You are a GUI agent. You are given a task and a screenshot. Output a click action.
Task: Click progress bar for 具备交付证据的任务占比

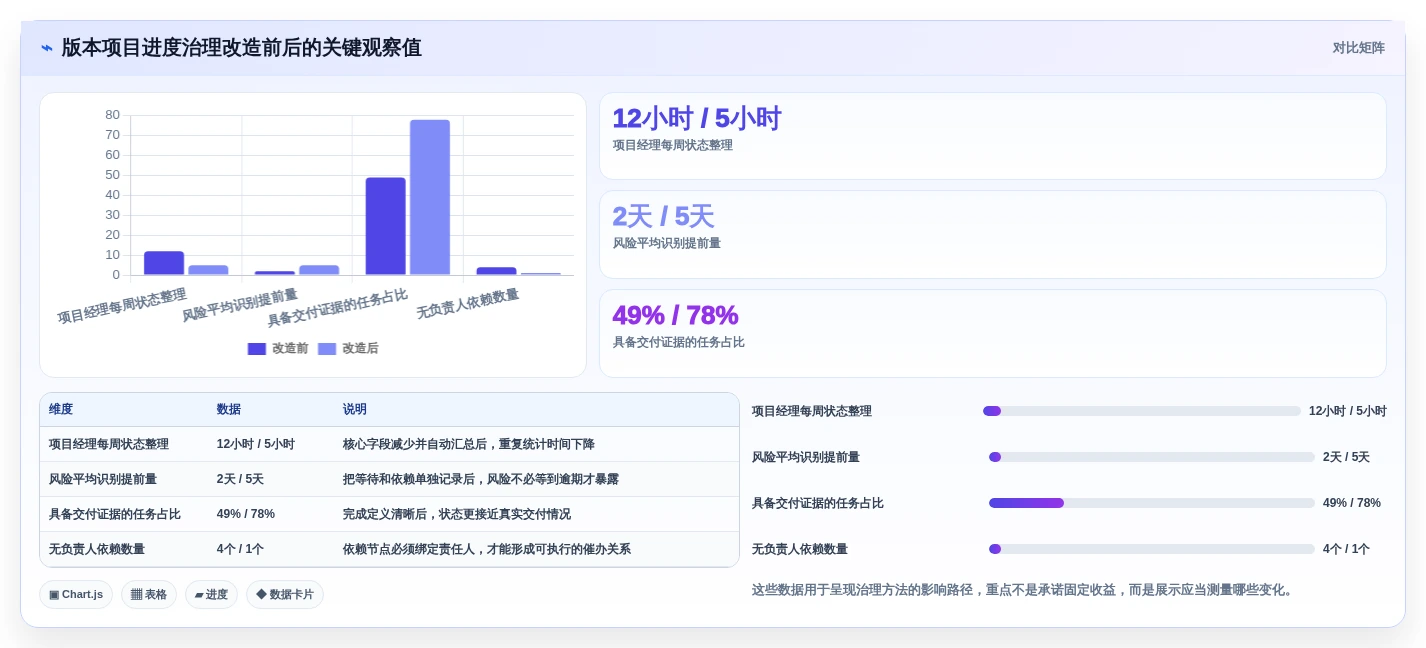1152,503
